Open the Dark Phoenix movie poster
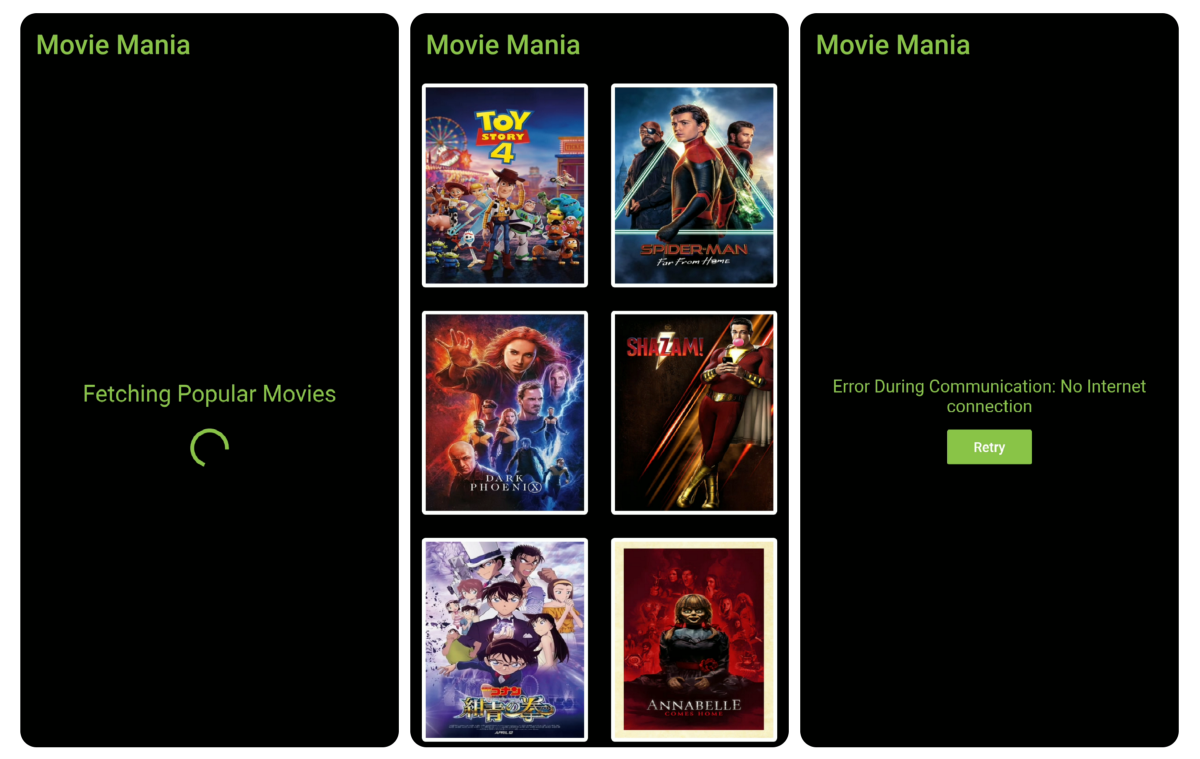Screen dimensions: 1200x759 point(505,412)
